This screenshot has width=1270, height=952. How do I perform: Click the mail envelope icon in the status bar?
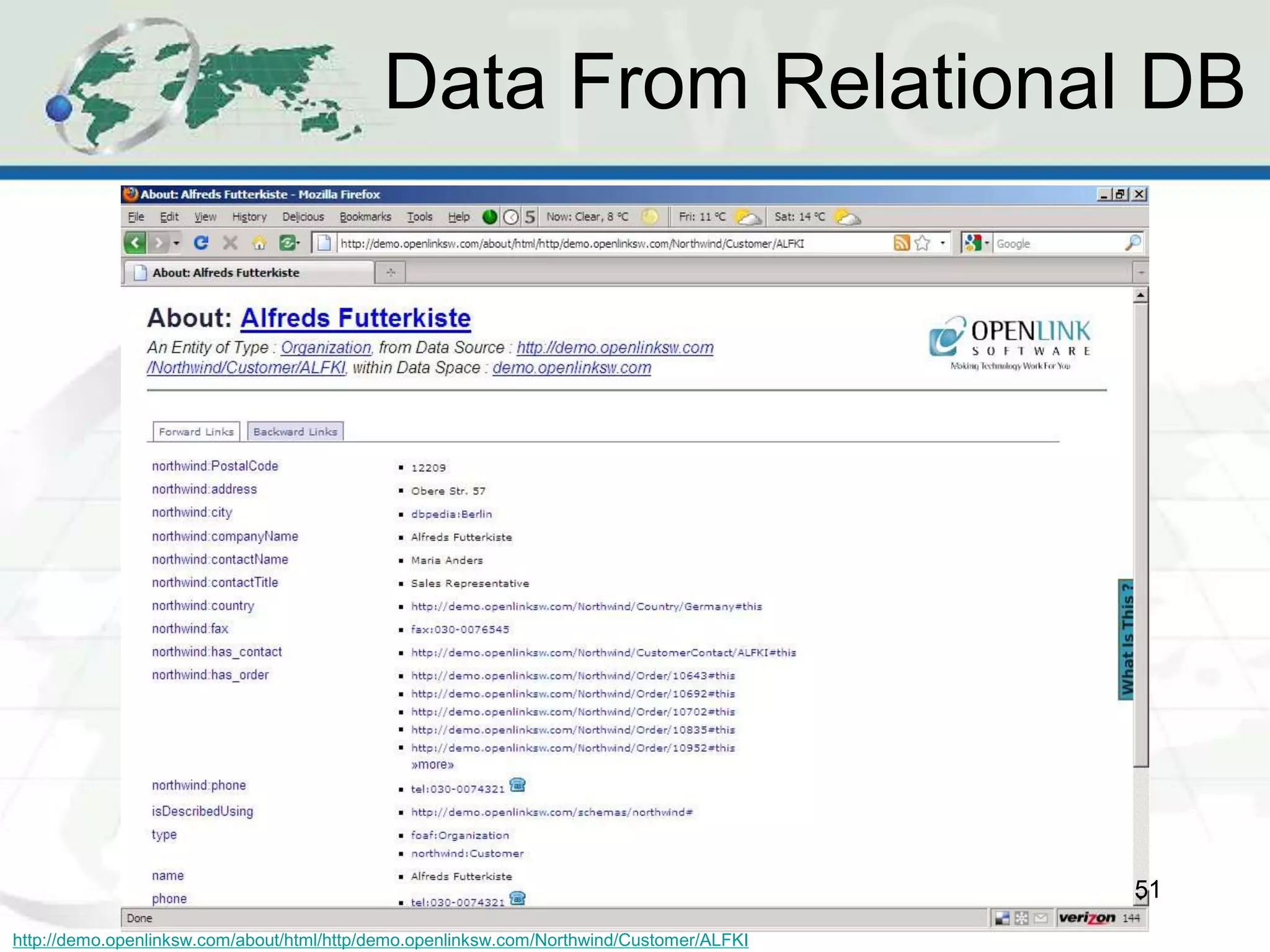click(x=1041, y=918)
